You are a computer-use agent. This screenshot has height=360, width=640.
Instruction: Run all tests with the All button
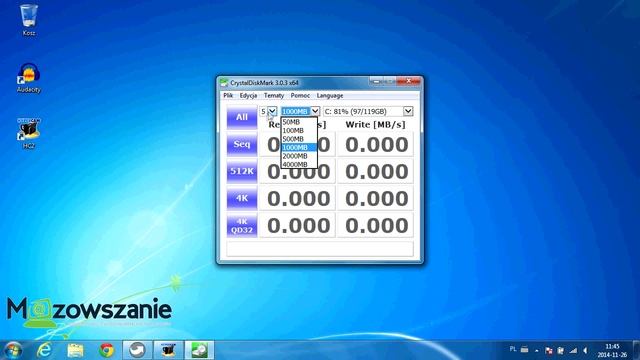click(x=242, y=117)
